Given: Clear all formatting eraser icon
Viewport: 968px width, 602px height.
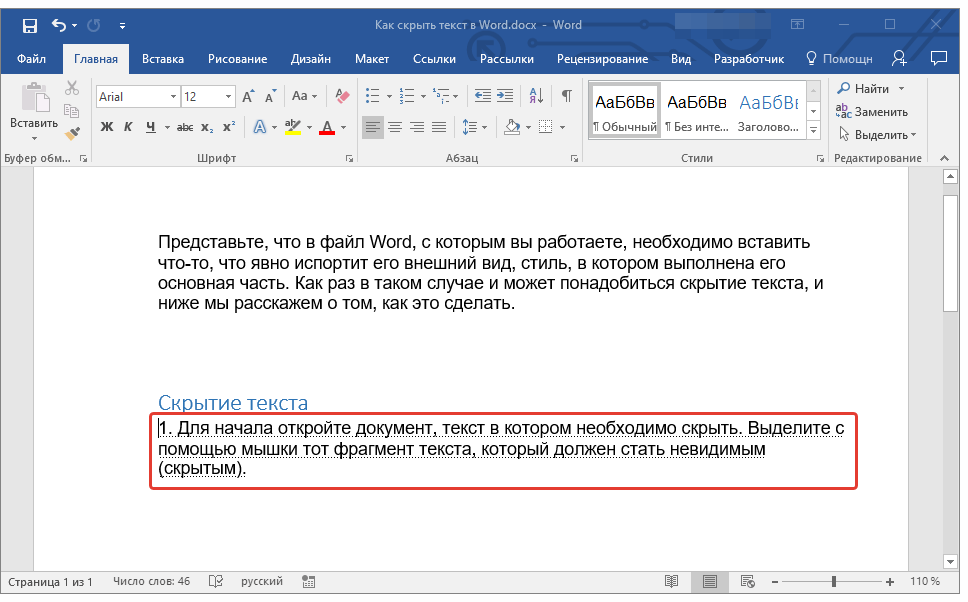Looking at the screenshot, I should coord(342,96).
